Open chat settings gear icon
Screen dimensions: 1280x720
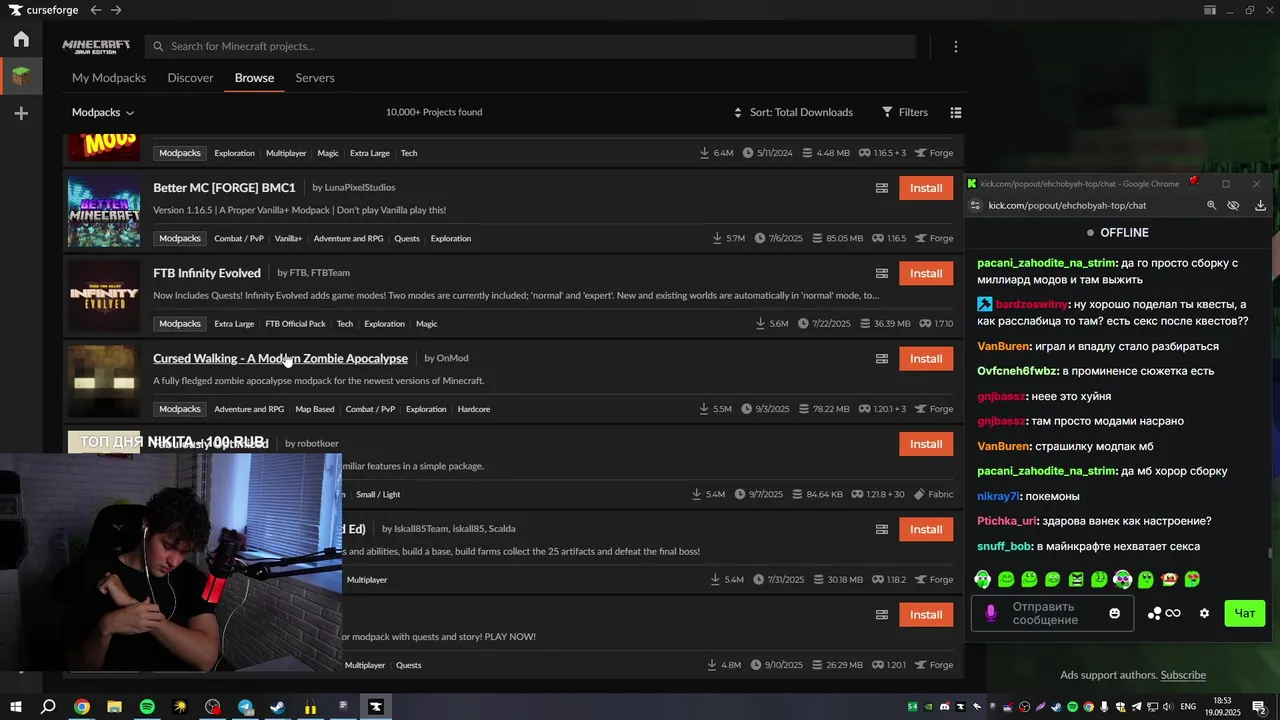(x=1204, y=613)
